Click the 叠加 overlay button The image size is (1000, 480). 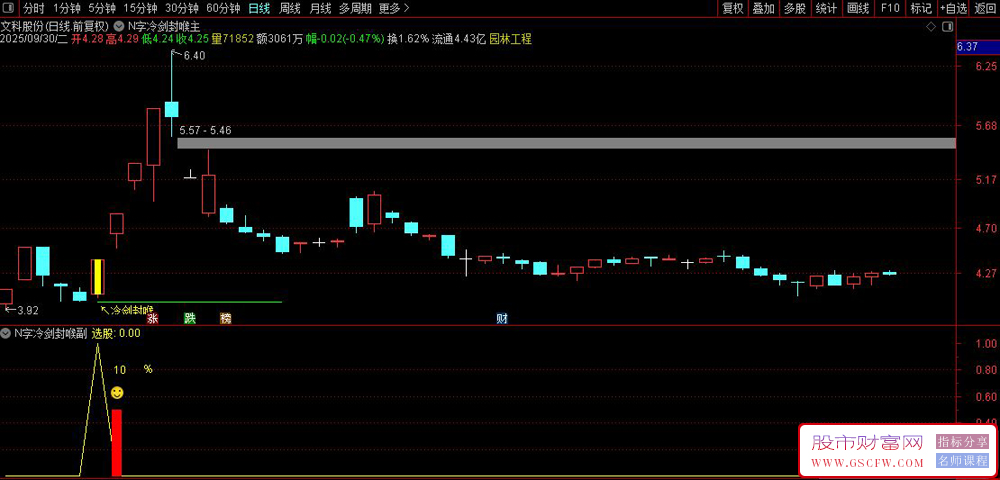(763, 8)
